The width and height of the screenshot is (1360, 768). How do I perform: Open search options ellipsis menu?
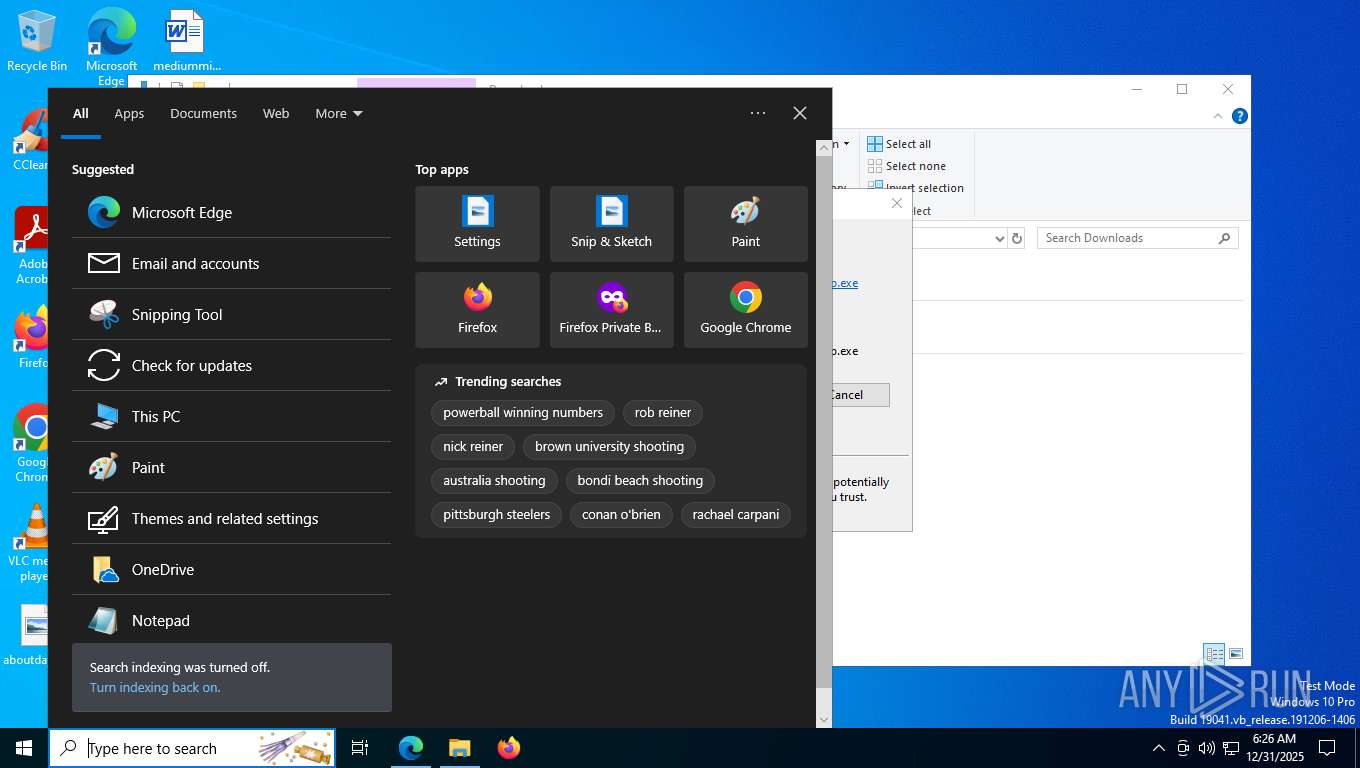(x=758, y=113)
